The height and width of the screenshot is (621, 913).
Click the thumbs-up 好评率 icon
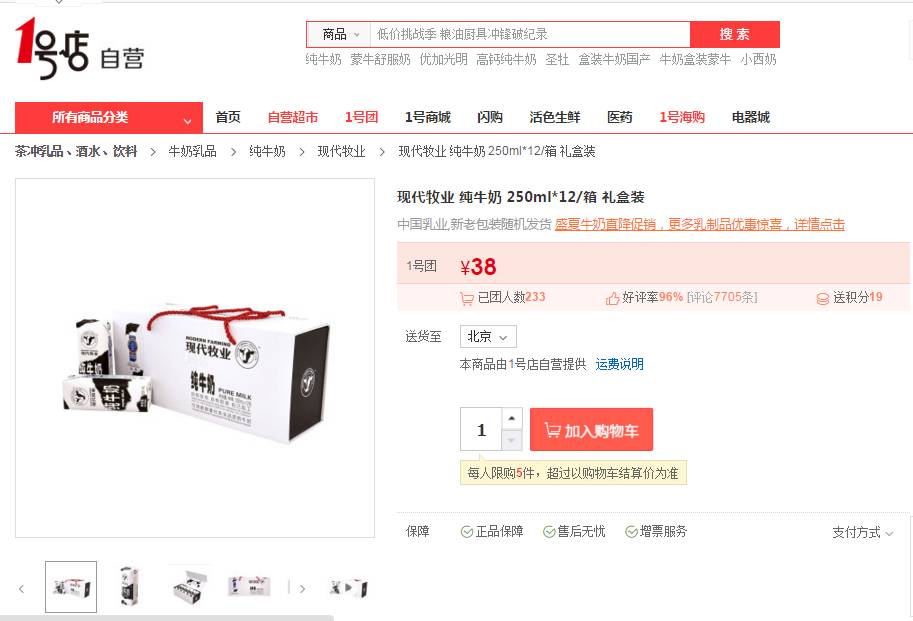(x=613, y=299)
